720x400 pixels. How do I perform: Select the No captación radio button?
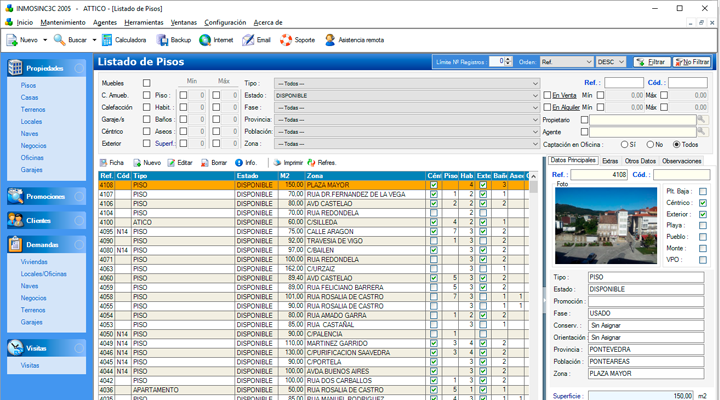pos(650,144)
